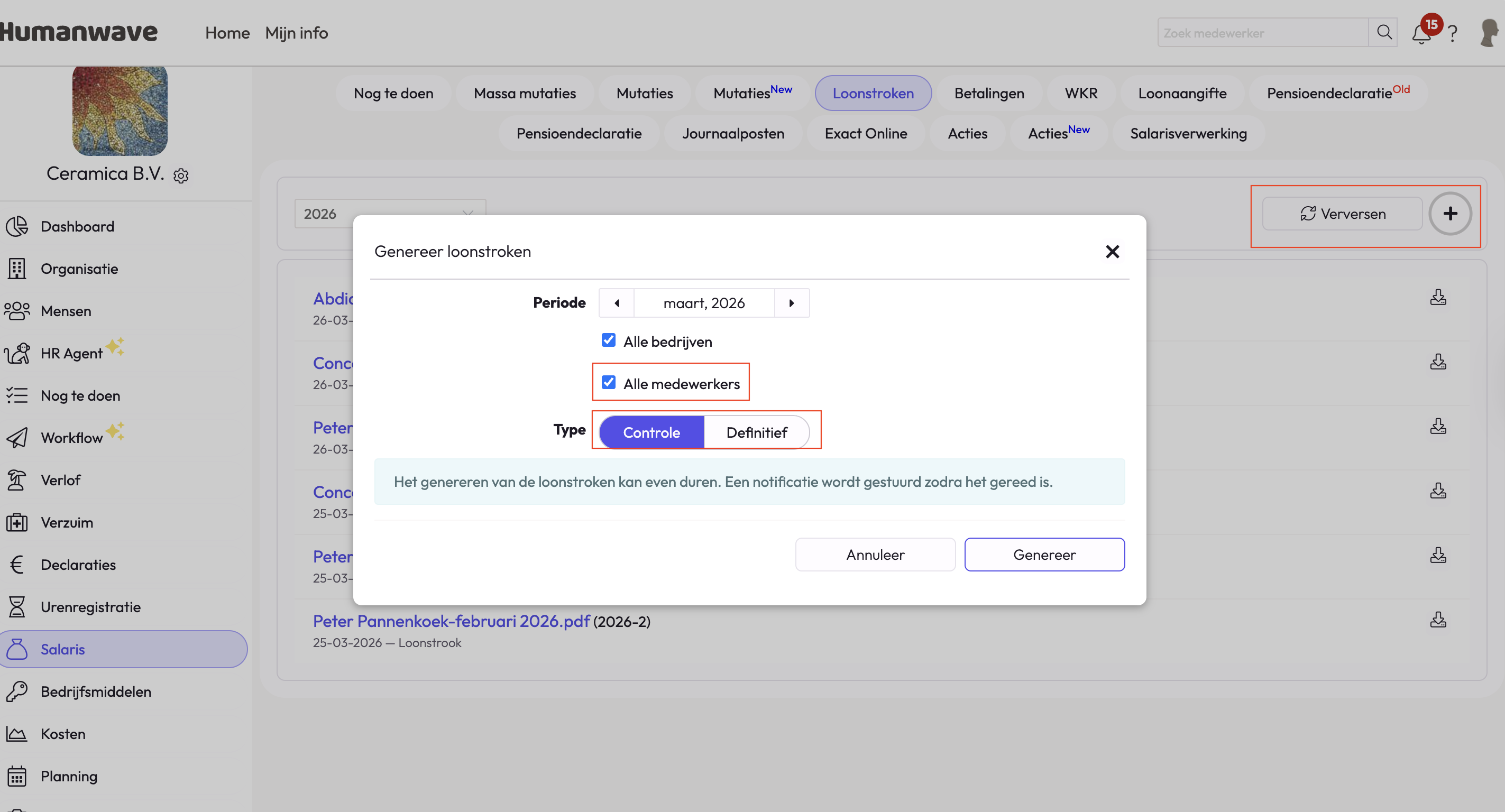Viewport: 1505px width, 812px height.
Task: Click the plus add button
Action: [x=1450, y=214]
